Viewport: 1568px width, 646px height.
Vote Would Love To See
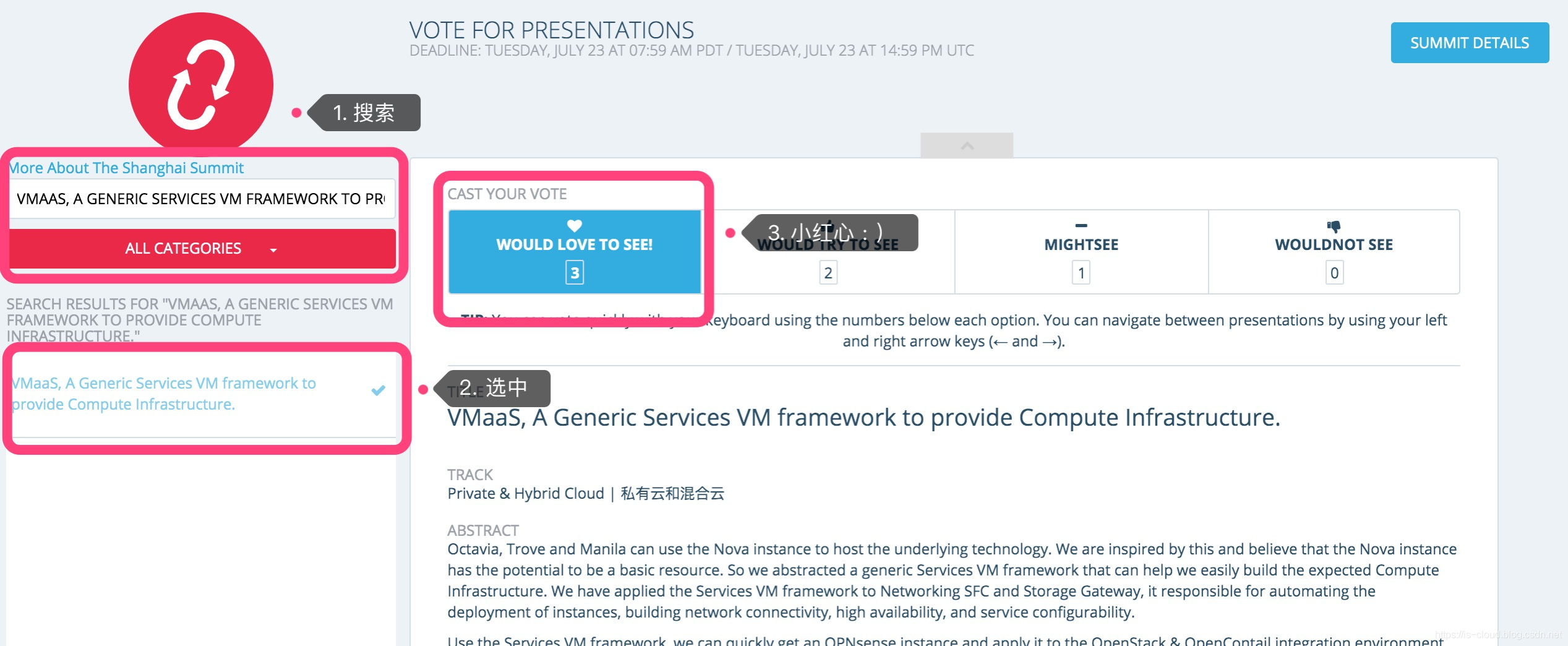coord(575,251)
